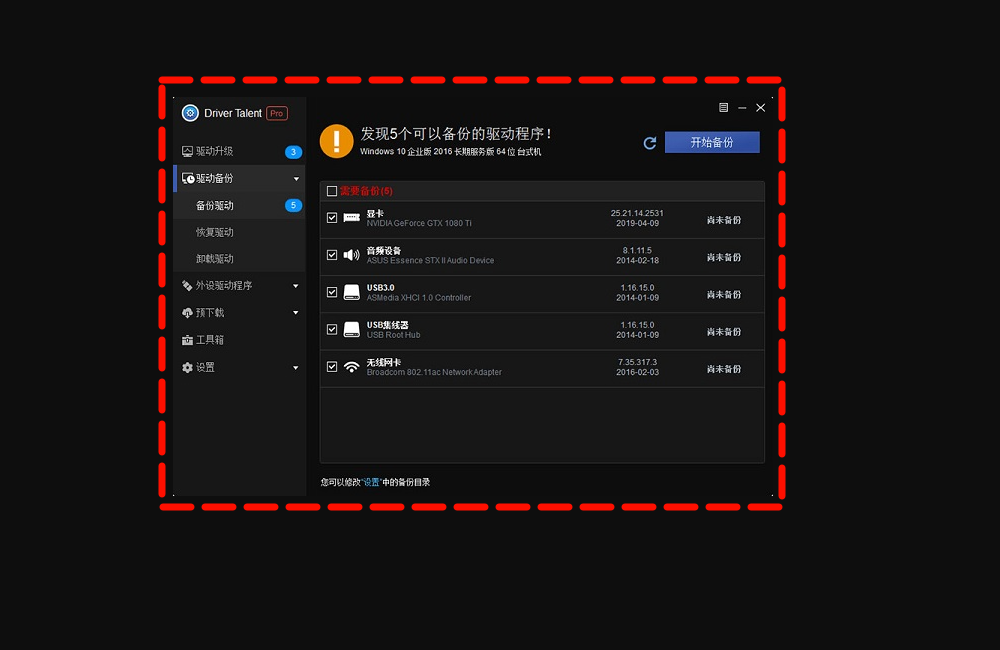The height and width of the screenshot is (650, 1000).
Task: Click version 7.35.317.3 text
Action: (x=637, y=362)
